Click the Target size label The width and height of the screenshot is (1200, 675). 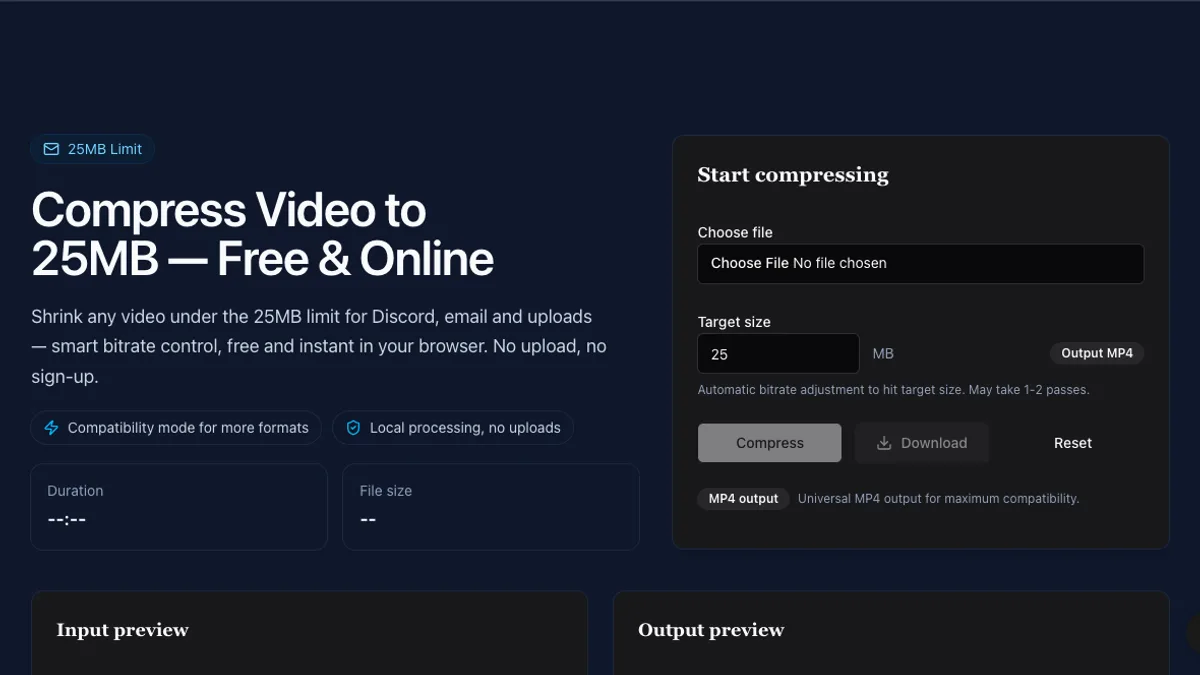coord(734,322)
